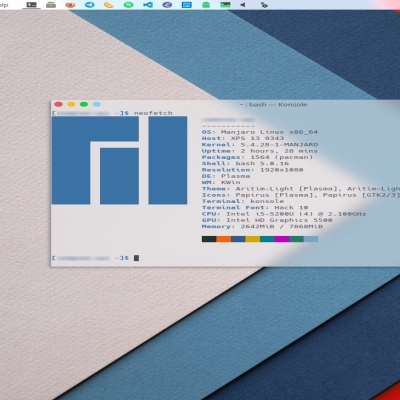The width and height of the screenshot is (400, 400).
Task: Click the 'GPU: Intel HD Graphics 5500' line
Action: (267, 220)
